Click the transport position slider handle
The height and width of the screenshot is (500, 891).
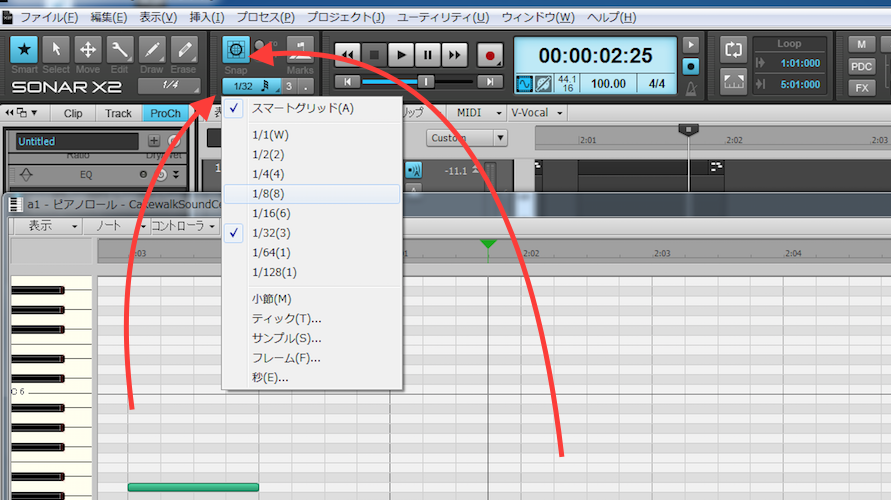pos(426,81)
